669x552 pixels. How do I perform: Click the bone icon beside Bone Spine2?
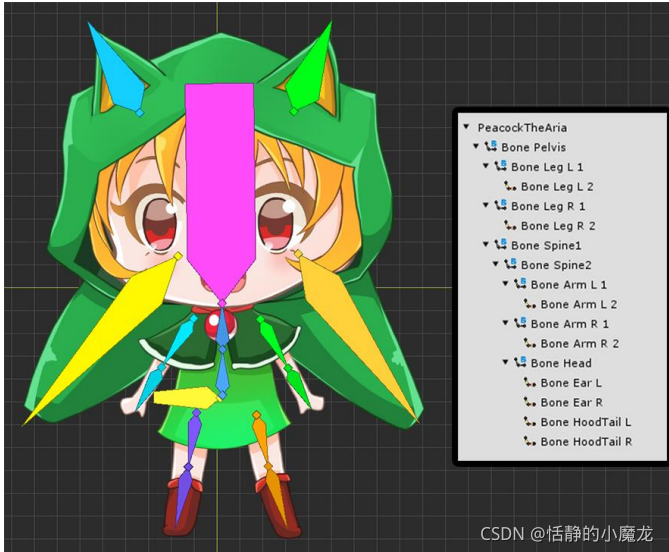tap(510, 264)
